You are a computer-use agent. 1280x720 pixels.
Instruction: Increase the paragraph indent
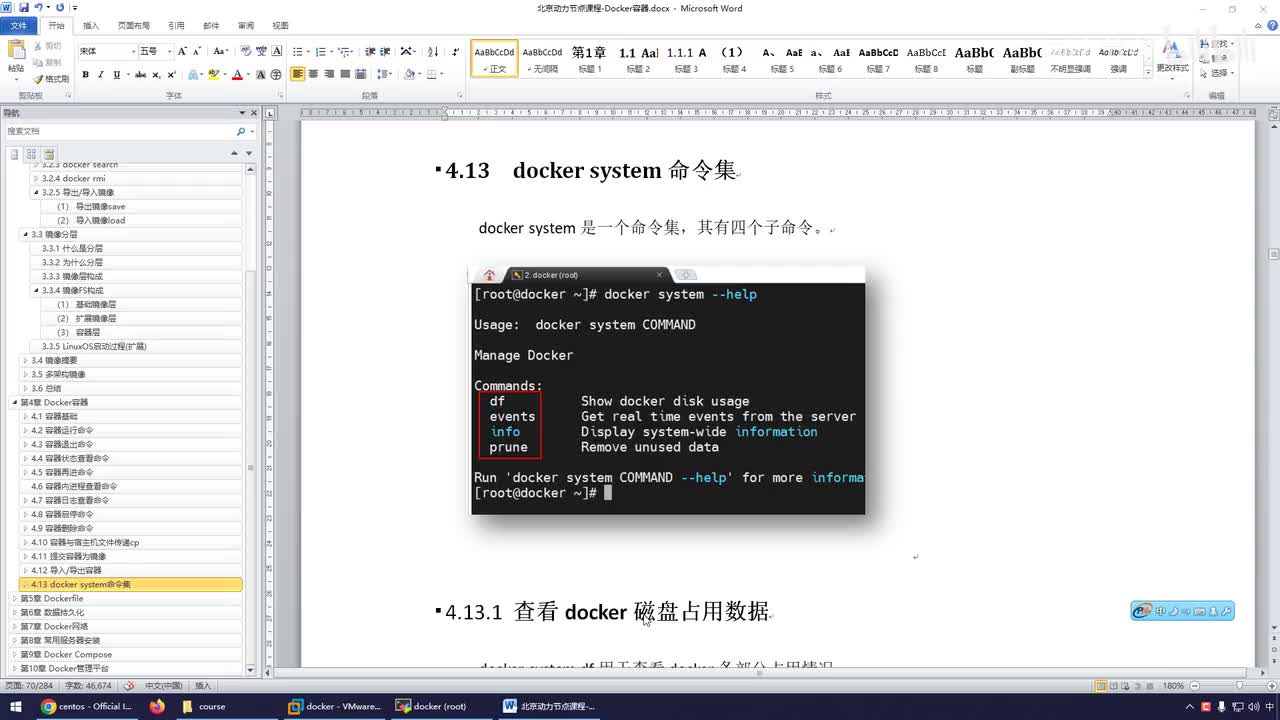(x=385, y=51)
